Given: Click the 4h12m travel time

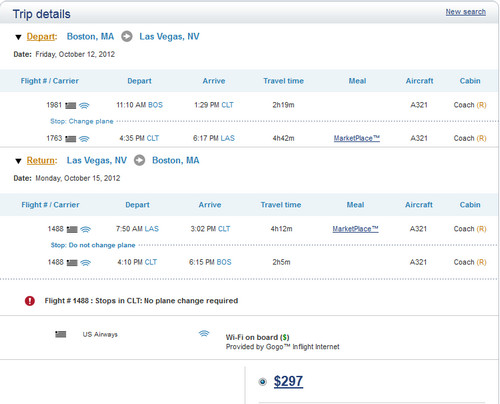Looking at the screenshot, I should 281,229.
